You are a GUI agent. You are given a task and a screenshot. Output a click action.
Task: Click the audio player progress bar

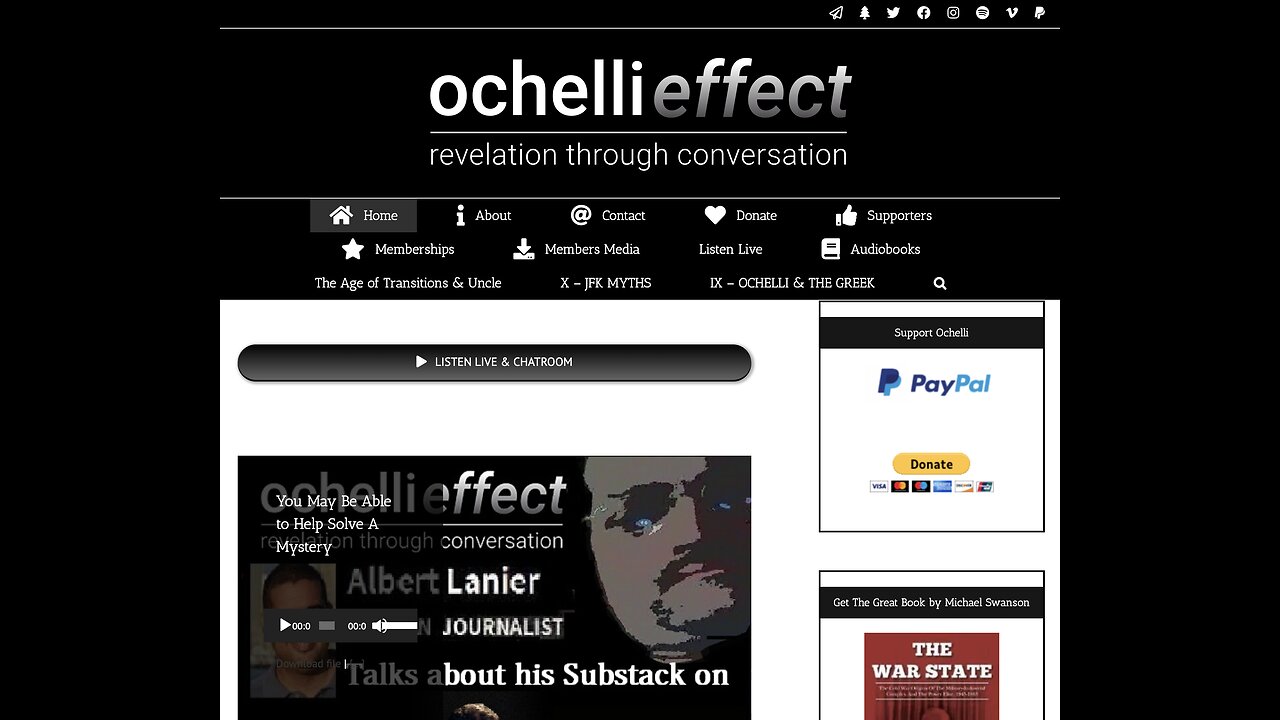click(x=327, y=626)
